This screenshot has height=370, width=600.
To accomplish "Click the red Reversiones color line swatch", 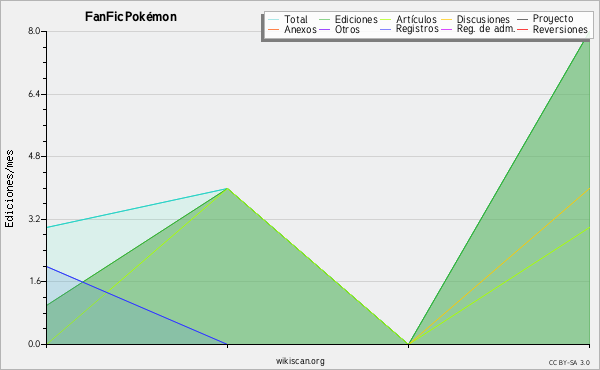I will coord(522,29).
